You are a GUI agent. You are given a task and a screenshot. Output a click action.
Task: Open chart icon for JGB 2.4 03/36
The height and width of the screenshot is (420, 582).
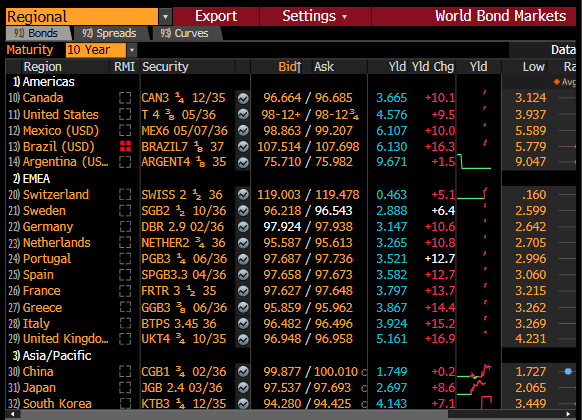click(243, 388)
